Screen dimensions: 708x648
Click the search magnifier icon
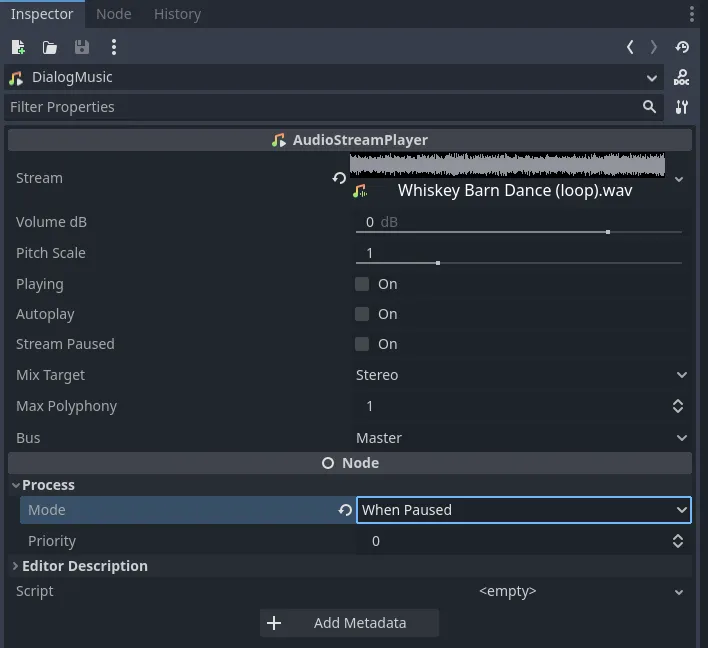pyautogui.click(x=649, y=107)
